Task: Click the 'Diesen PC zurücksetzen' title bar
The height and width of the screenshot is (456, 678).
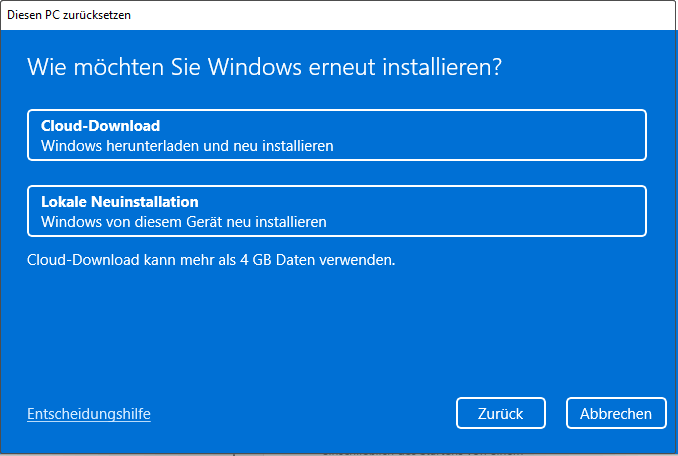Action: click(70, 15)
